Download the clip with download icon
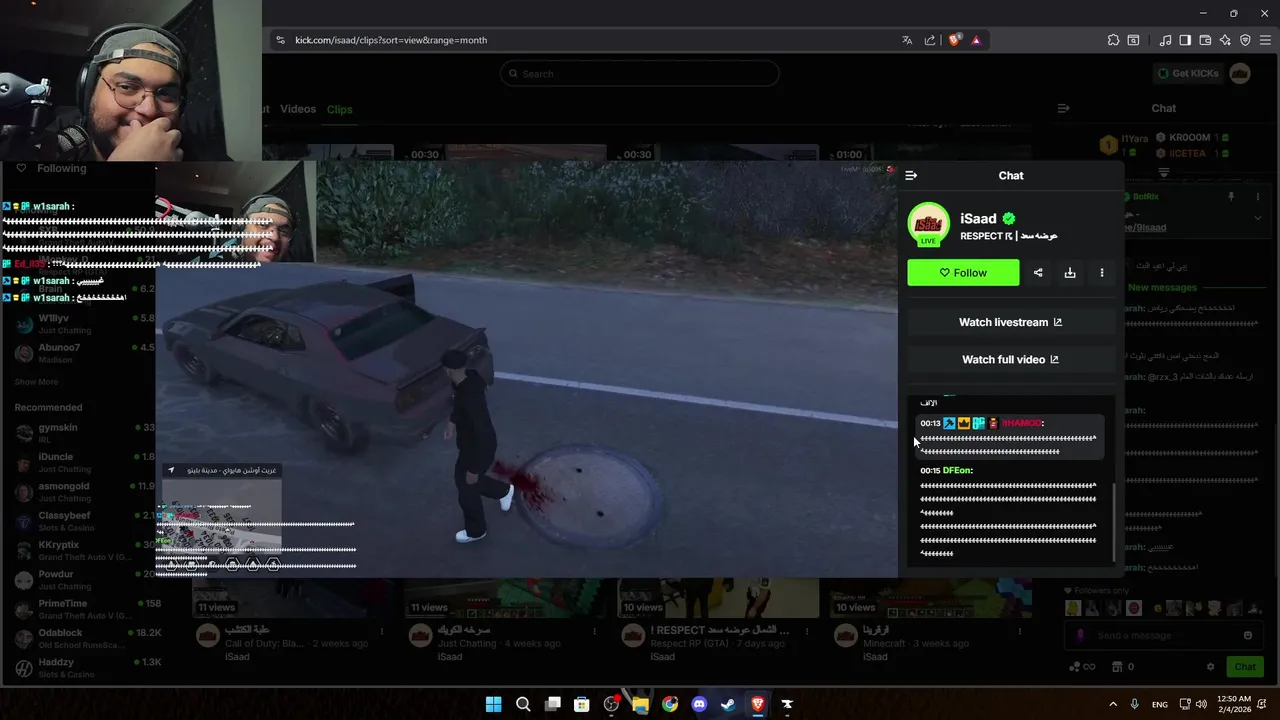Image resolution: width=1280 pixels, height=720 pixels. point(1070,273)
